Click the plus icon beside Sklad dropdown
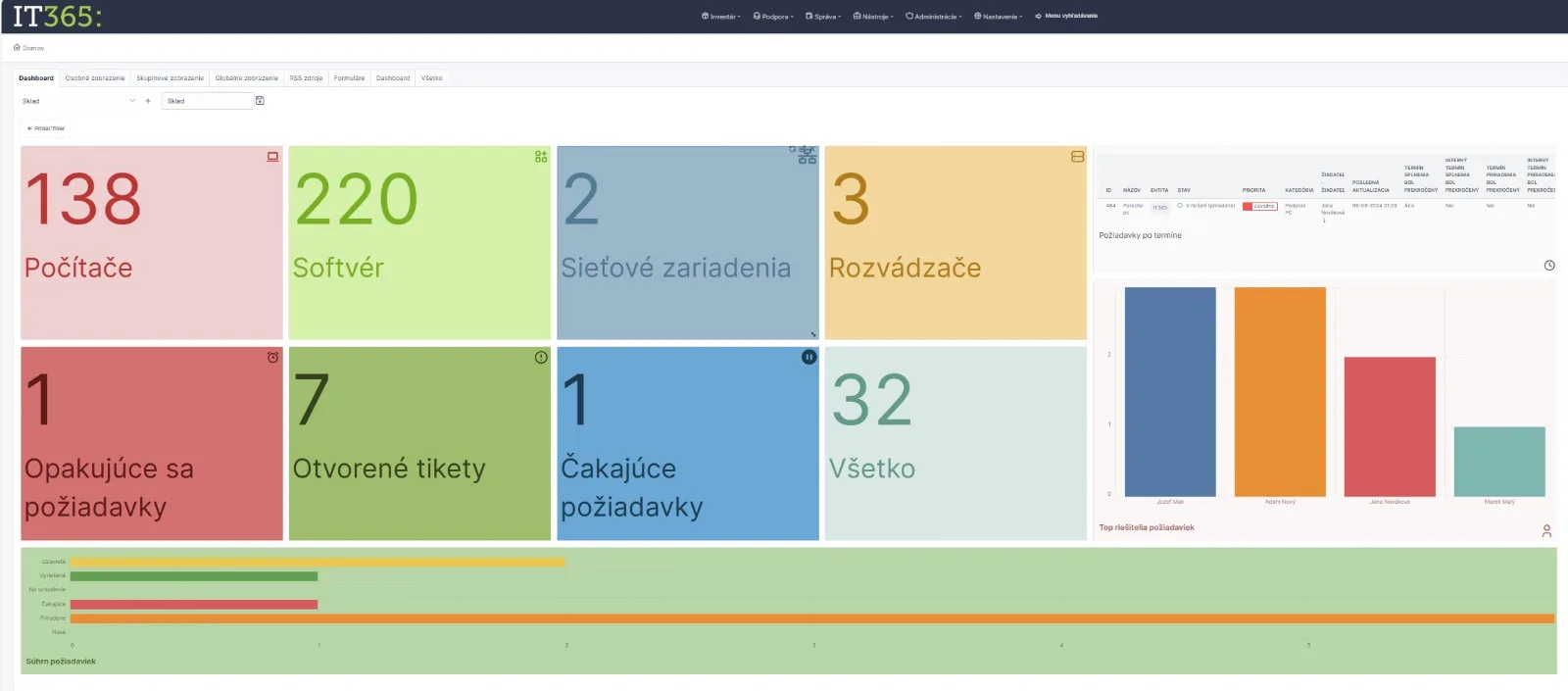Screen dimensions: 1568x691 coord(148,101)
